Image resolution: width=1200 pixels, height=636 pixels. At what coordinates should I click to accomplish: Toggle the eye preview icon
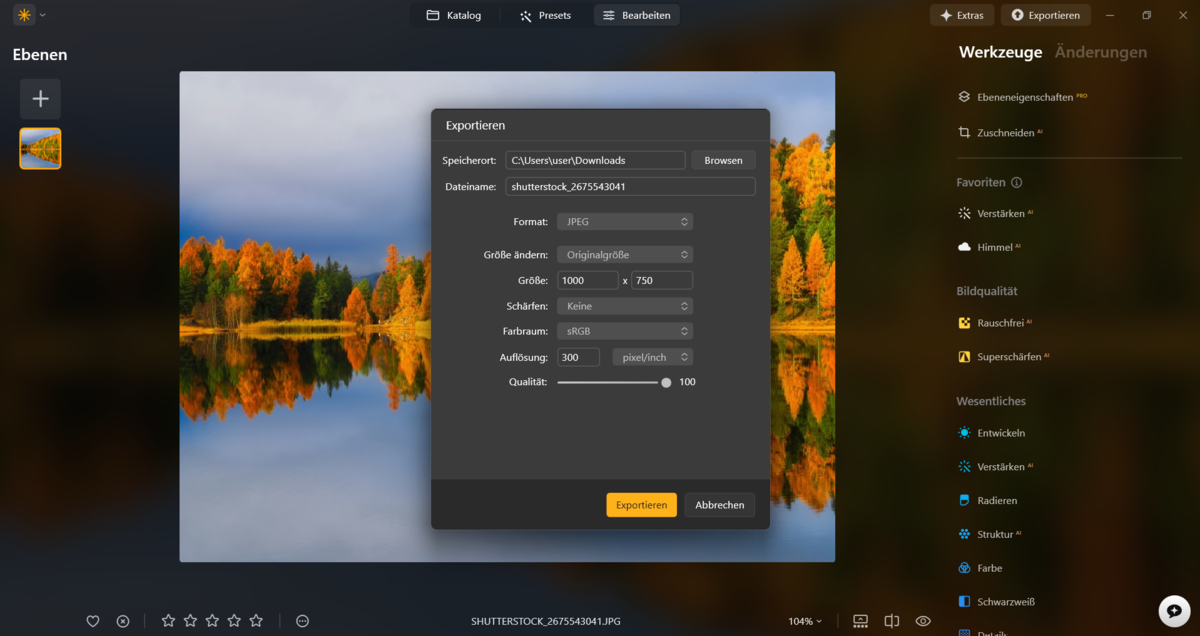pyautogui.click(x=923, y=621)
